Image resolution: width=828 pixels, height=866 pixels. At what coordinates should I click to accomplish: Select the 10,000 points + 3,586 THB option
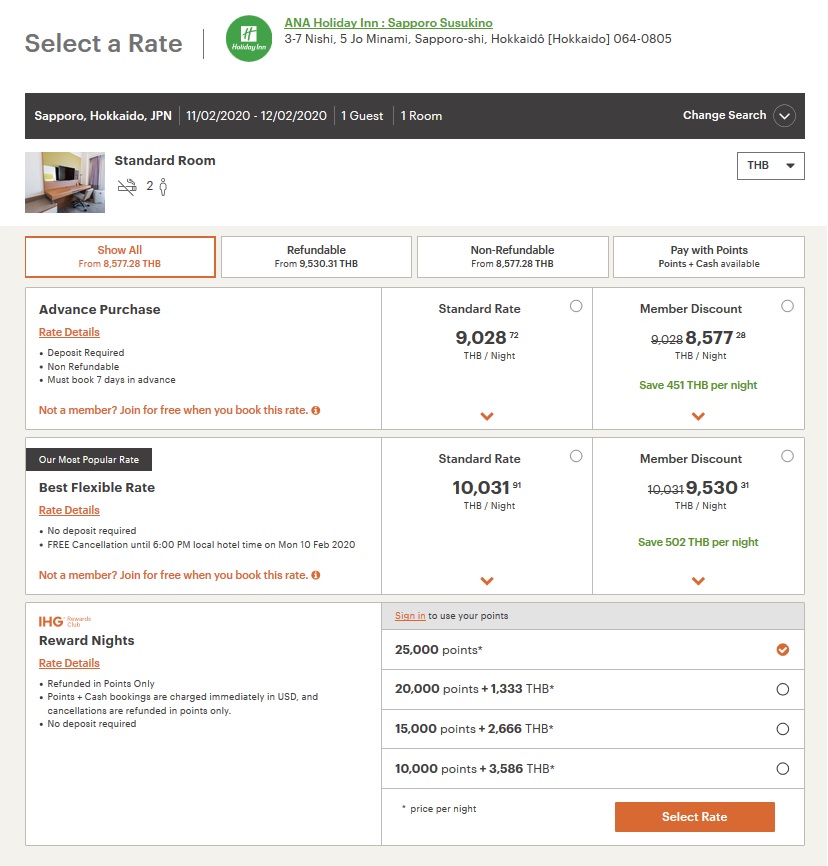(x=782, y=769)
